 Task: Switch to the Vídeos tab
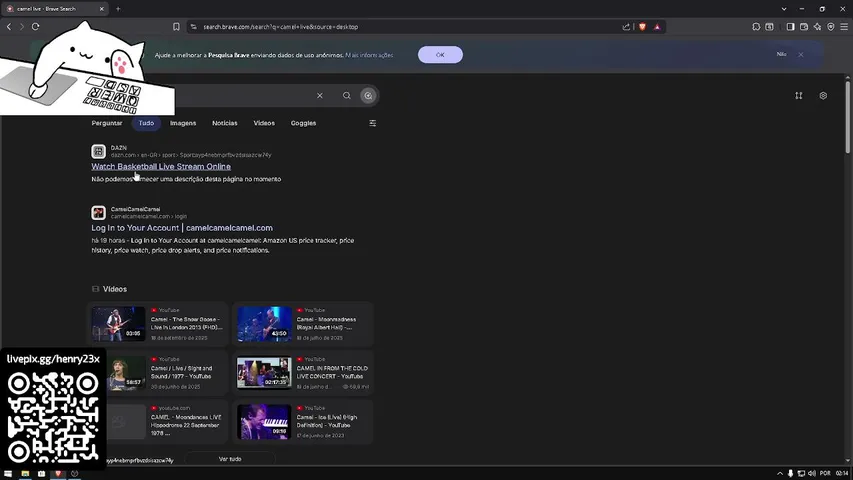click(264, 123)
